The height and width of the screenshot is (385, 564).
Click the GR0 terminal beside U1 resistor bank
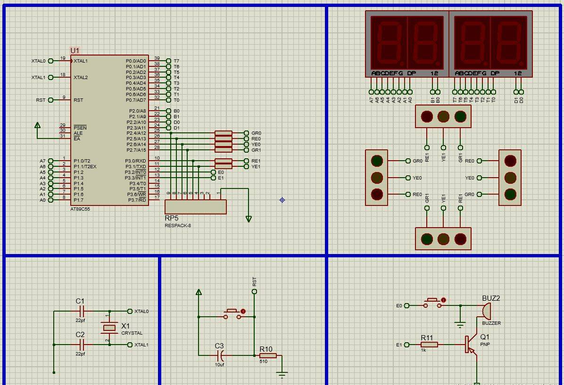pos(246,133)
